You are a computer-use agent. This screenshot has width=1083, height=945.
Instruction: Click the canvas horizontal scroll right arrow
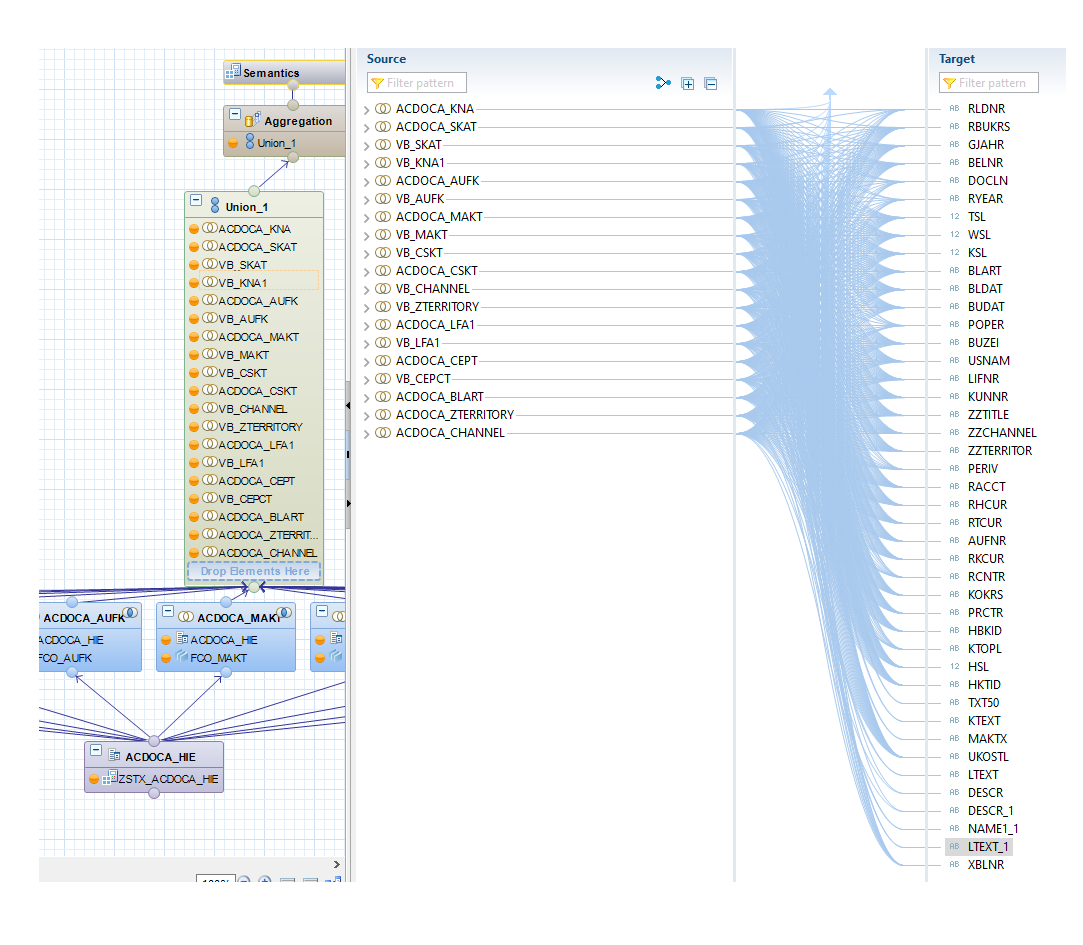coord(336,864)
